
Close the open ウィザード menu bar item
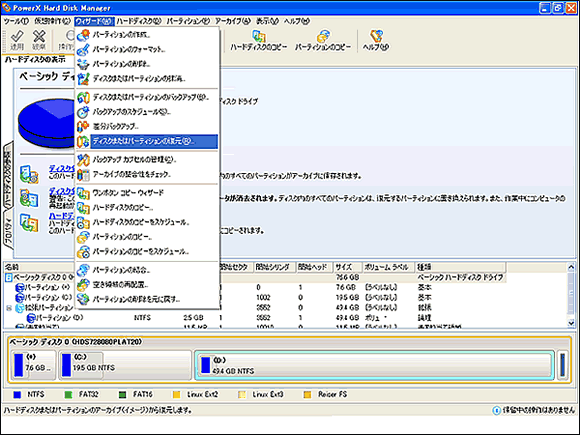(94, 21)
